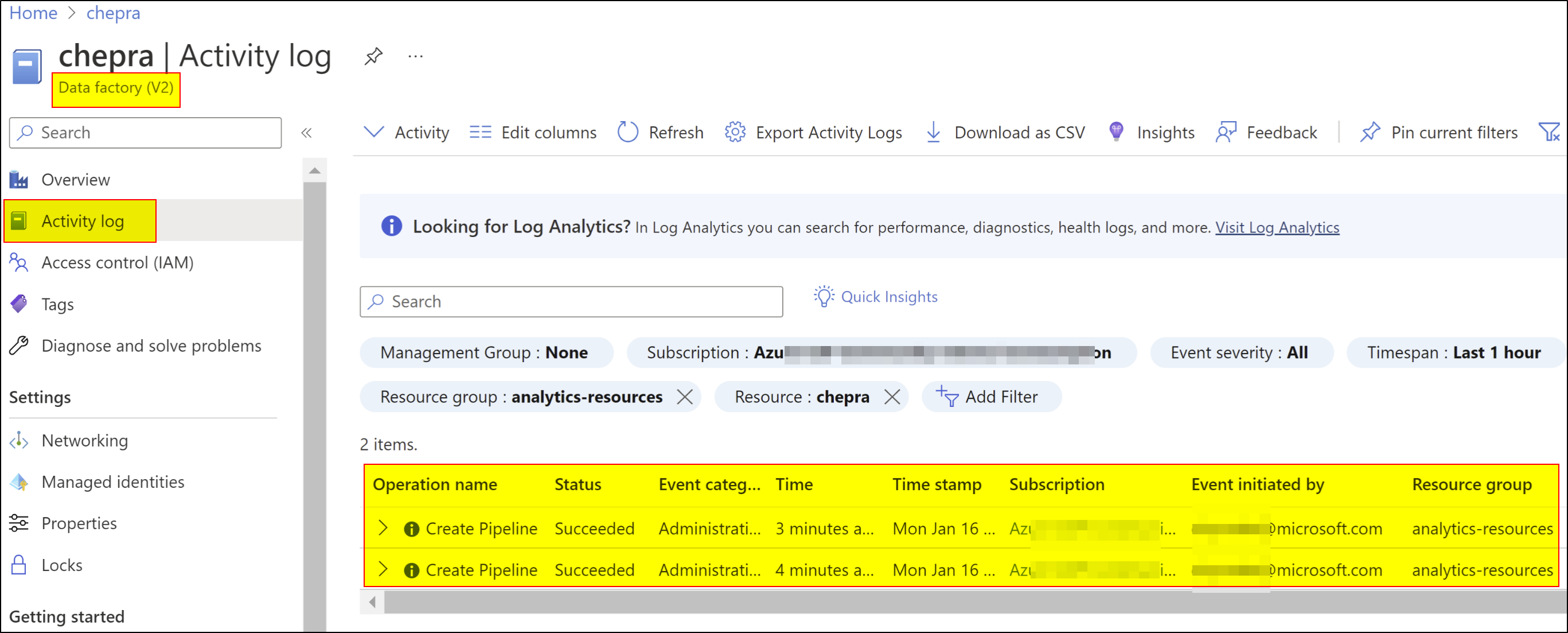
Task: Click the chepra breadcrumb link
Action: point(113,13)
